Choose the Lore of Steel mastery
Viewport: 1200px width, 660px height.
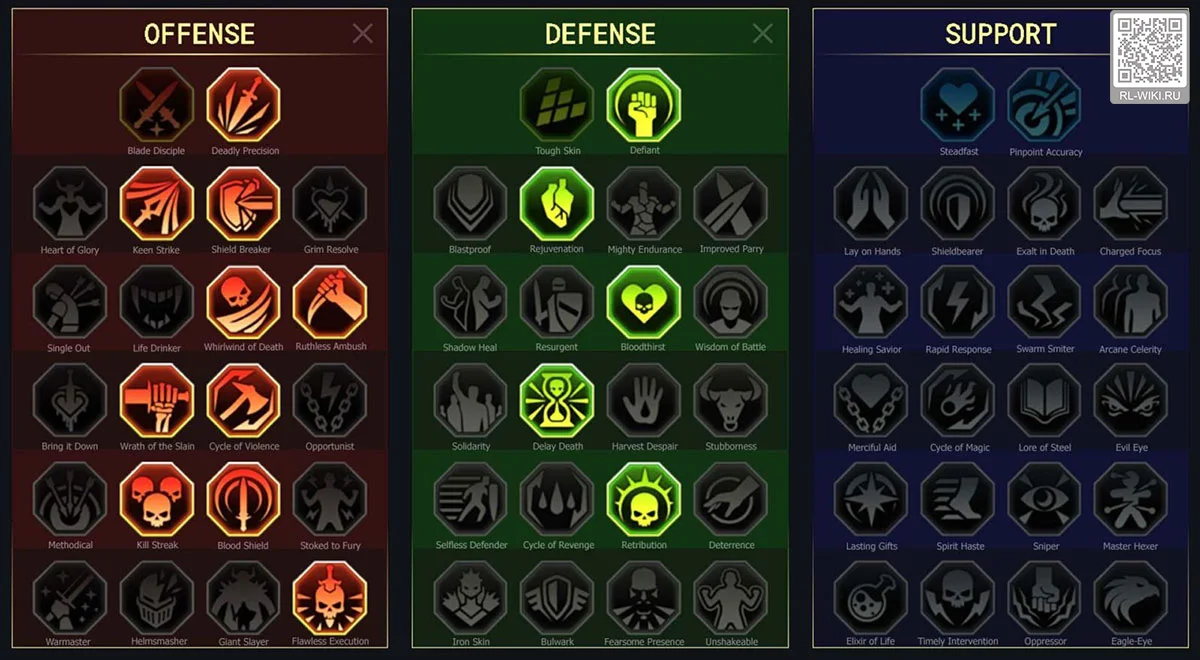[1045, 400]
